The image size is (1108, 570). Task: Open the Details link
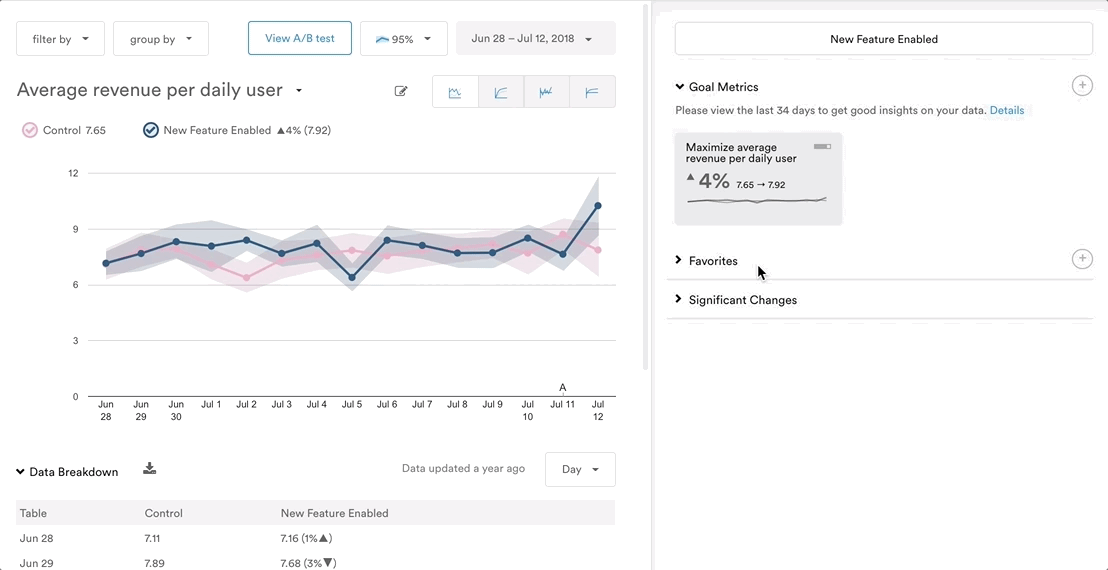pyautogui.click(x=1006, y=111)
